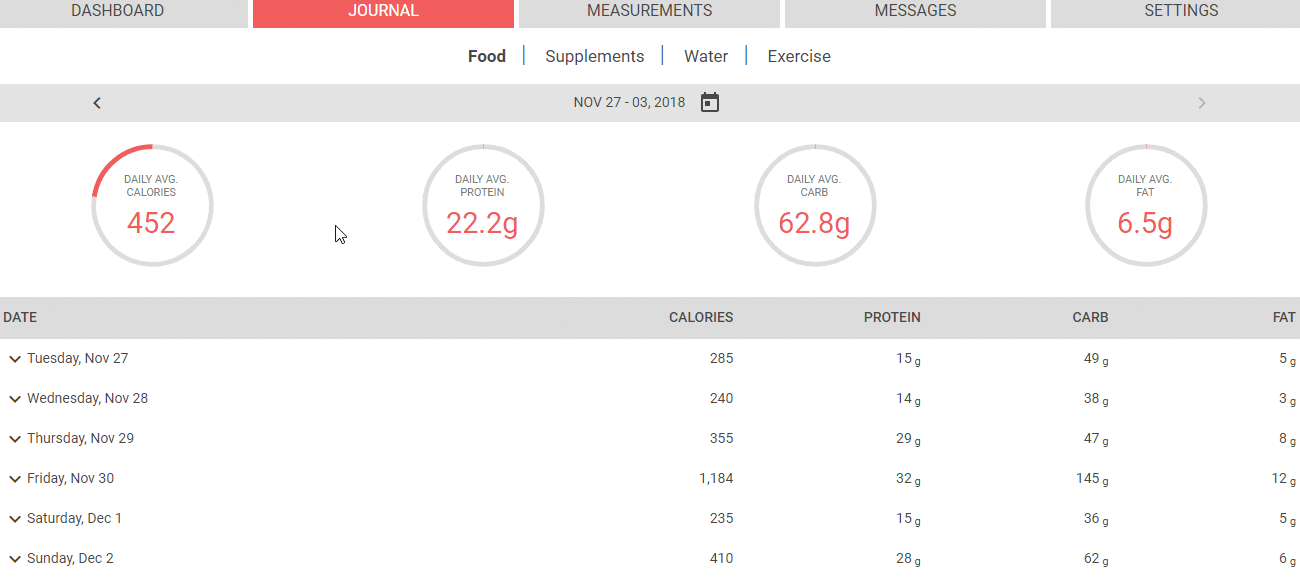Click the Daily Avg. Protein gauge
The image size is (1300, 578).
pyautogui.click(x=482, y=205)
